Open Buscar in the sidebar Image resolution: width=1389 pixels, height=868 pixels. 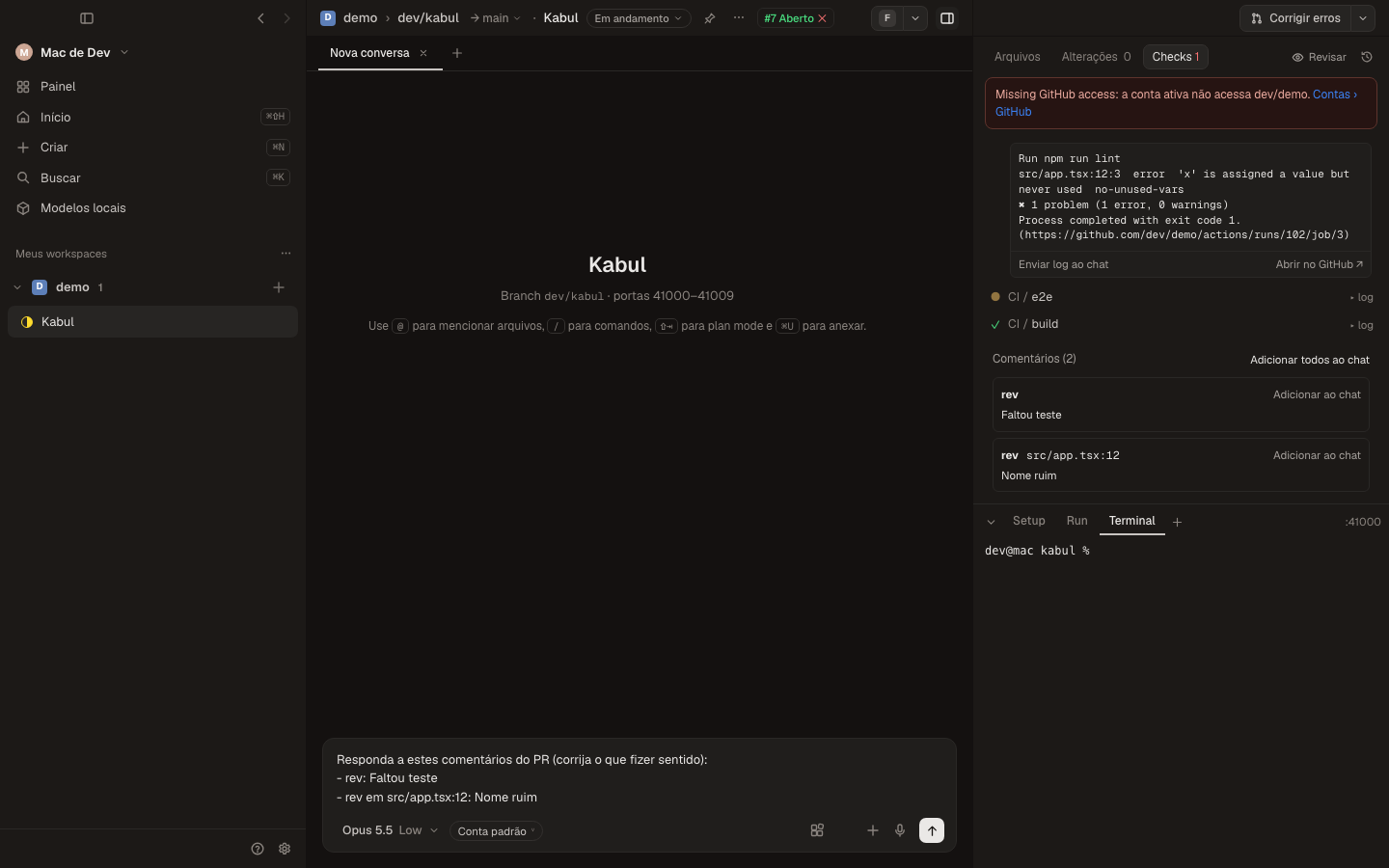(152, 178)
